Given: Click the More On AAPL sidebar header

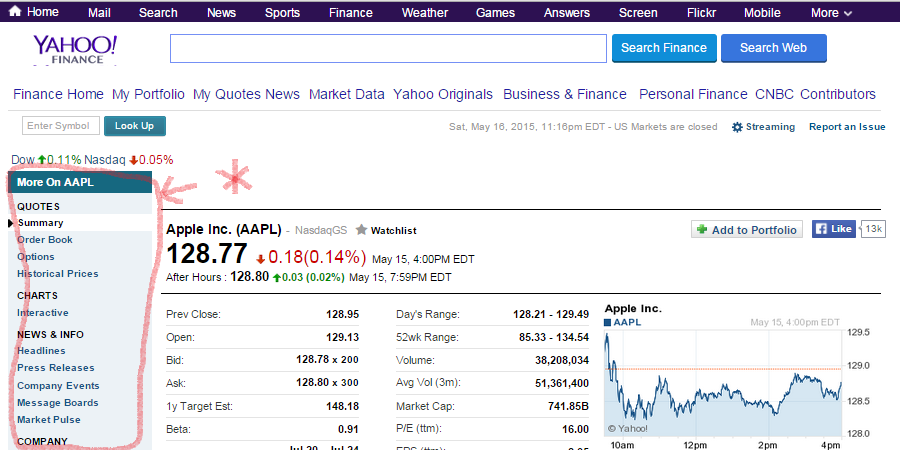Looking at the screenshot, I should [80, 183].
